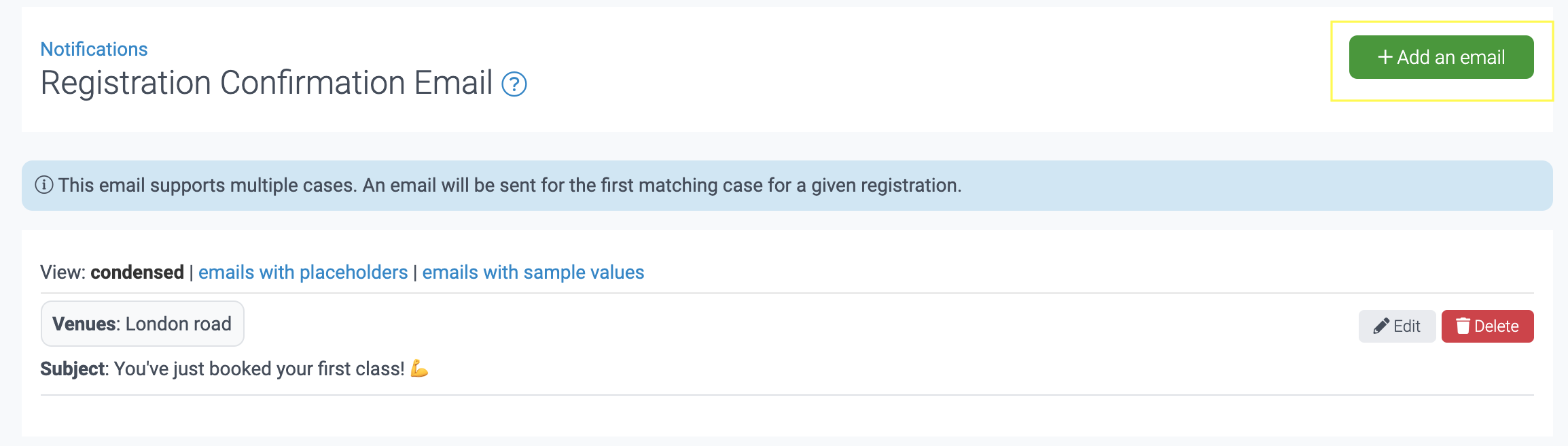The image size is (1568, 446).
Task: Click the multiple cases info banner text
Action: (510, 185)
